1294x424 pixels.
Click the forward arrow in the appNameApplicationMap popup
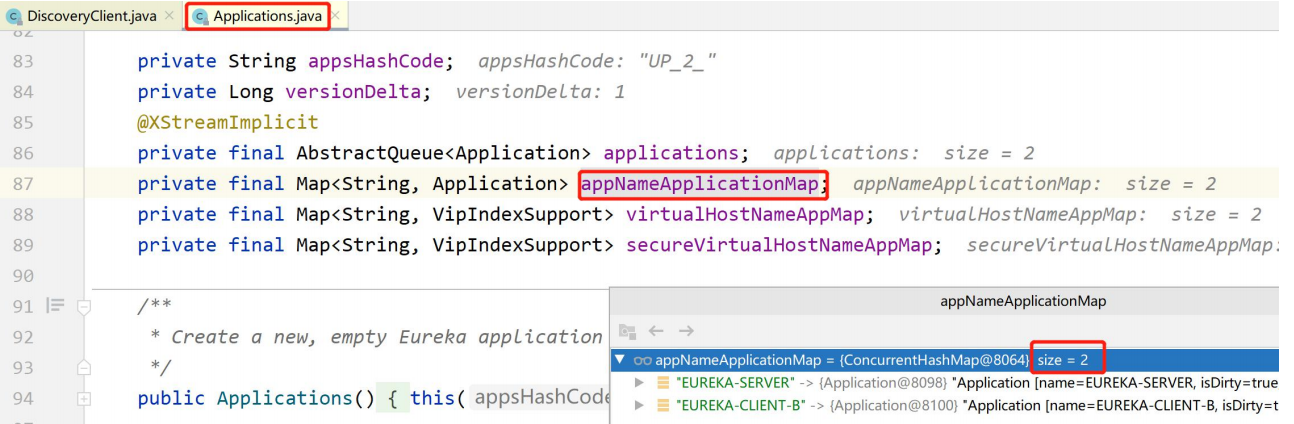[686, 331]
